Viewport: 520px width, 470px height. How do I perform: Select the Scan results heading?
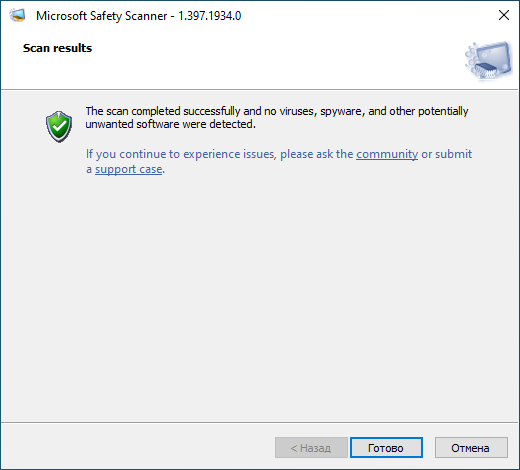(57, 48)
